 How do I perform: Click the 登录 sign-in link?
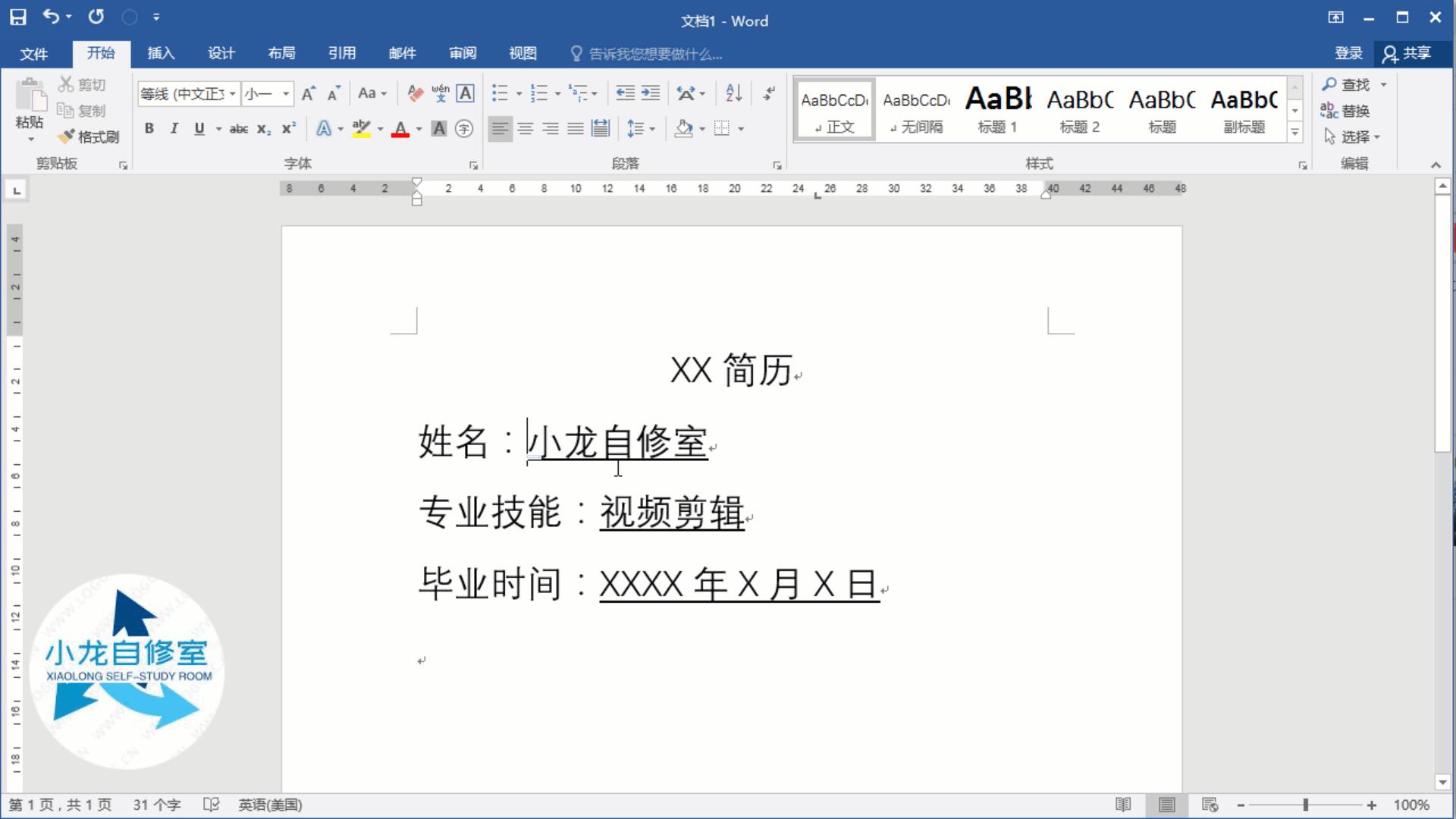(1348, 53)
